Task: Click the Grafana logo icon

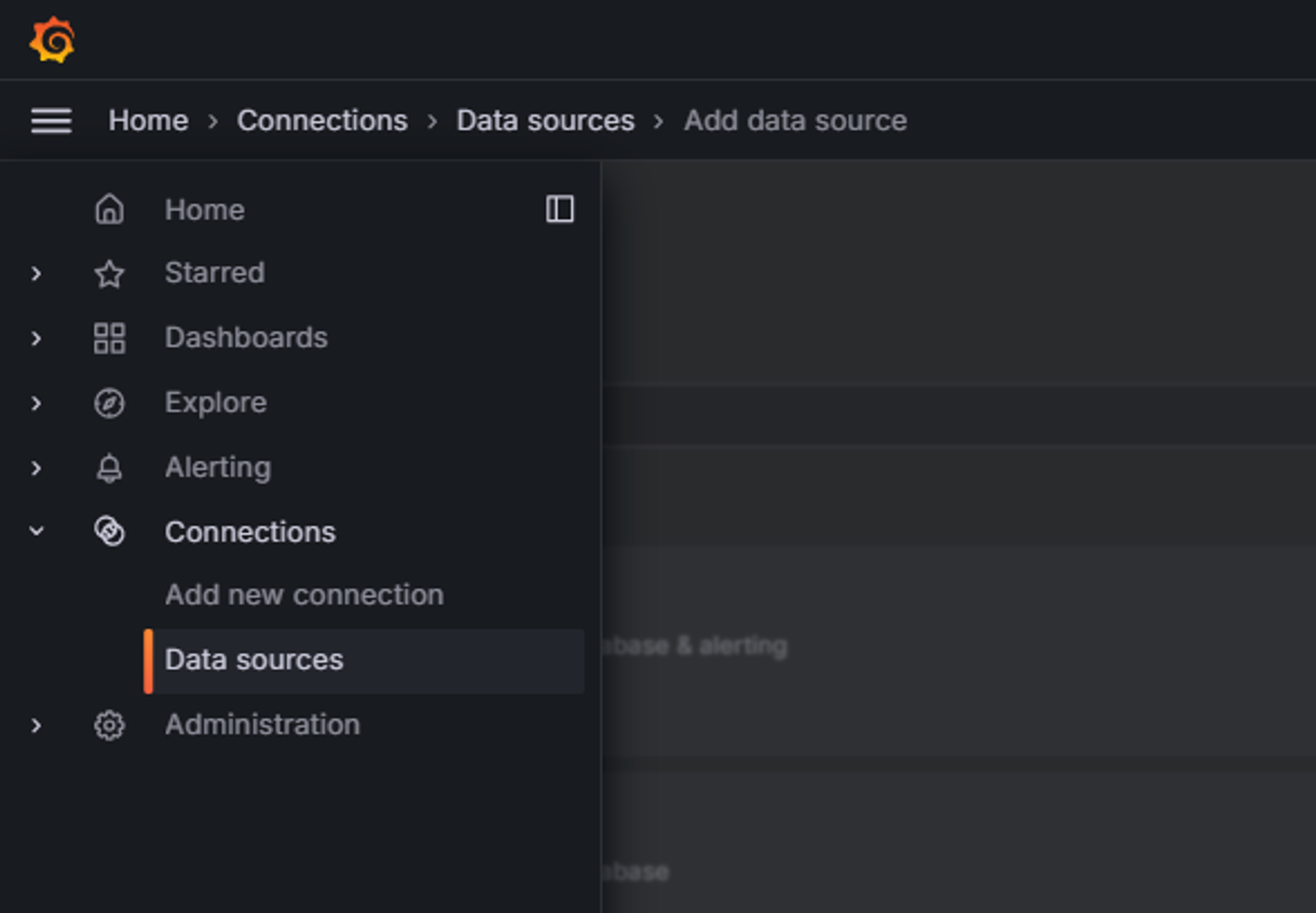Action: click(x=52, y=40)
